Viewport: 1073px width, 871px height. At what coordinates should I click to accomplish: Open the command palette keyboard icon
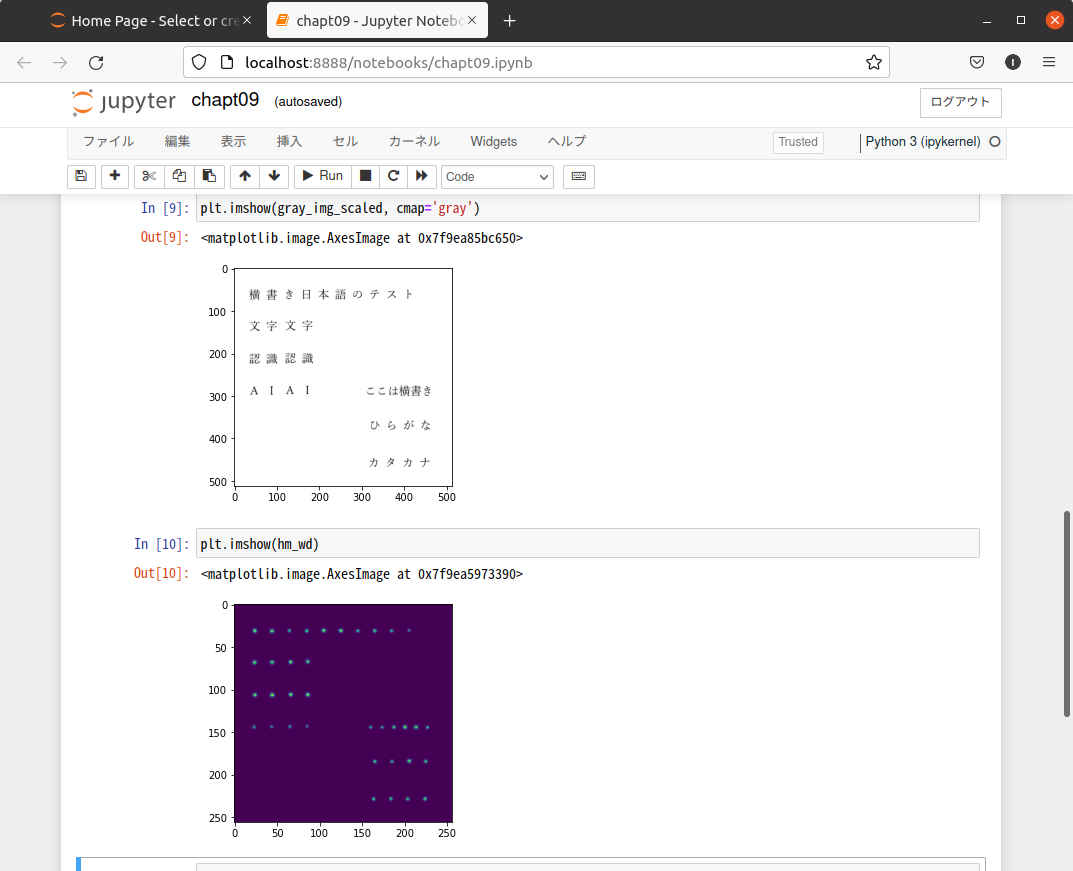click(578, 176)
